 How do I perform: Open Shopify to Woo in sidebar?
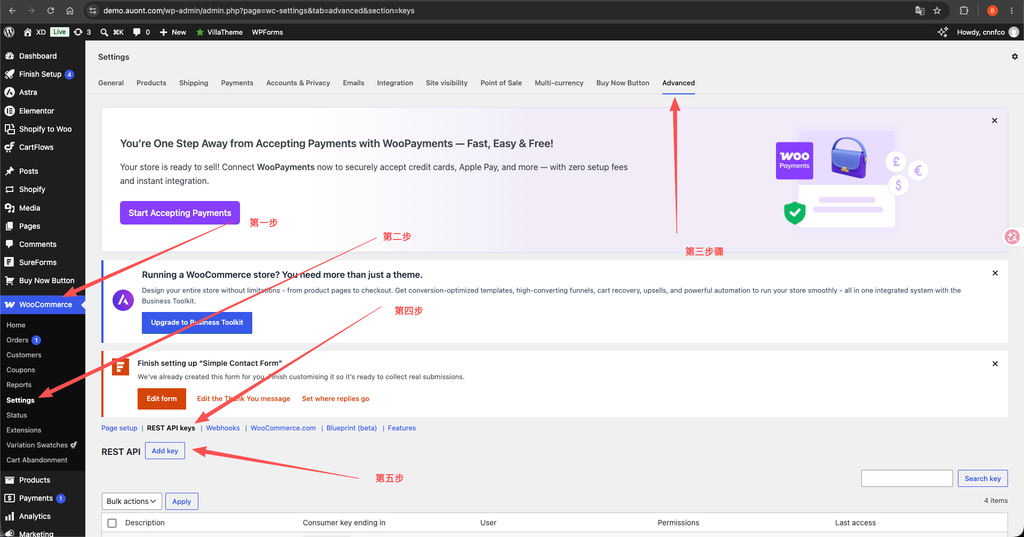click(x=44, y=129)
